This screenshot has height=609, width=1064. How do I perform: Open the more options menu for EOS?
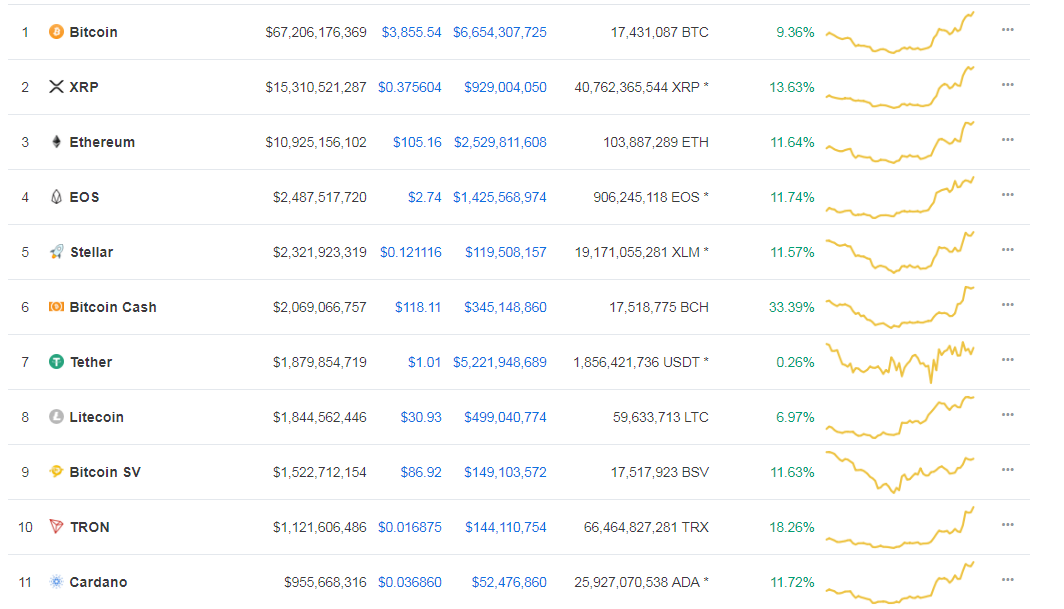(1008, 195)
